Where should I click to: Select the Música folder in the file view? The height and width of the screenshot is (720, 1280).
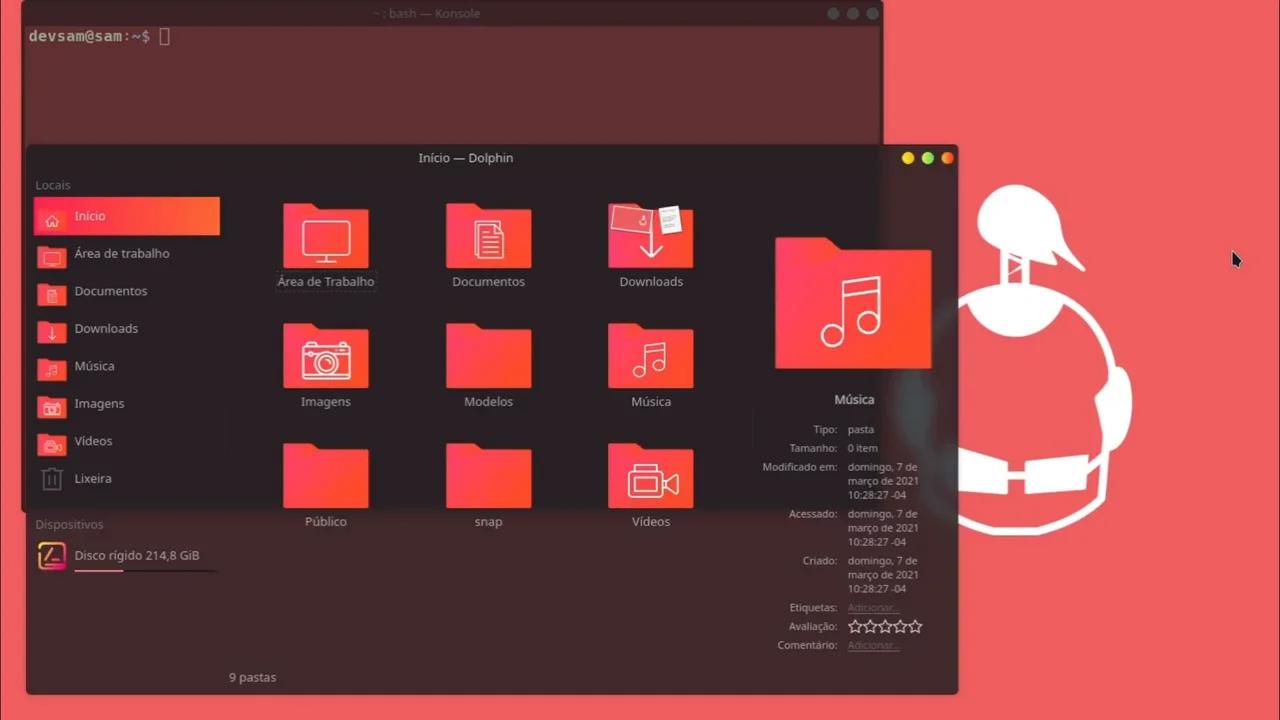pos(651,366)
